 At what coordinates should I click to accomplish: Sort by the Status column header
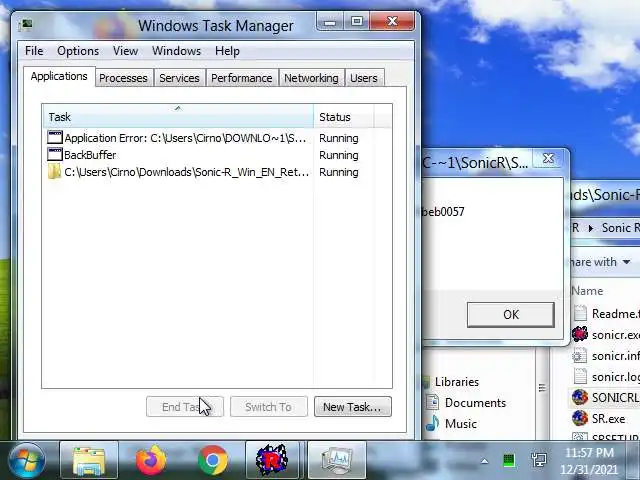(343, 117)
